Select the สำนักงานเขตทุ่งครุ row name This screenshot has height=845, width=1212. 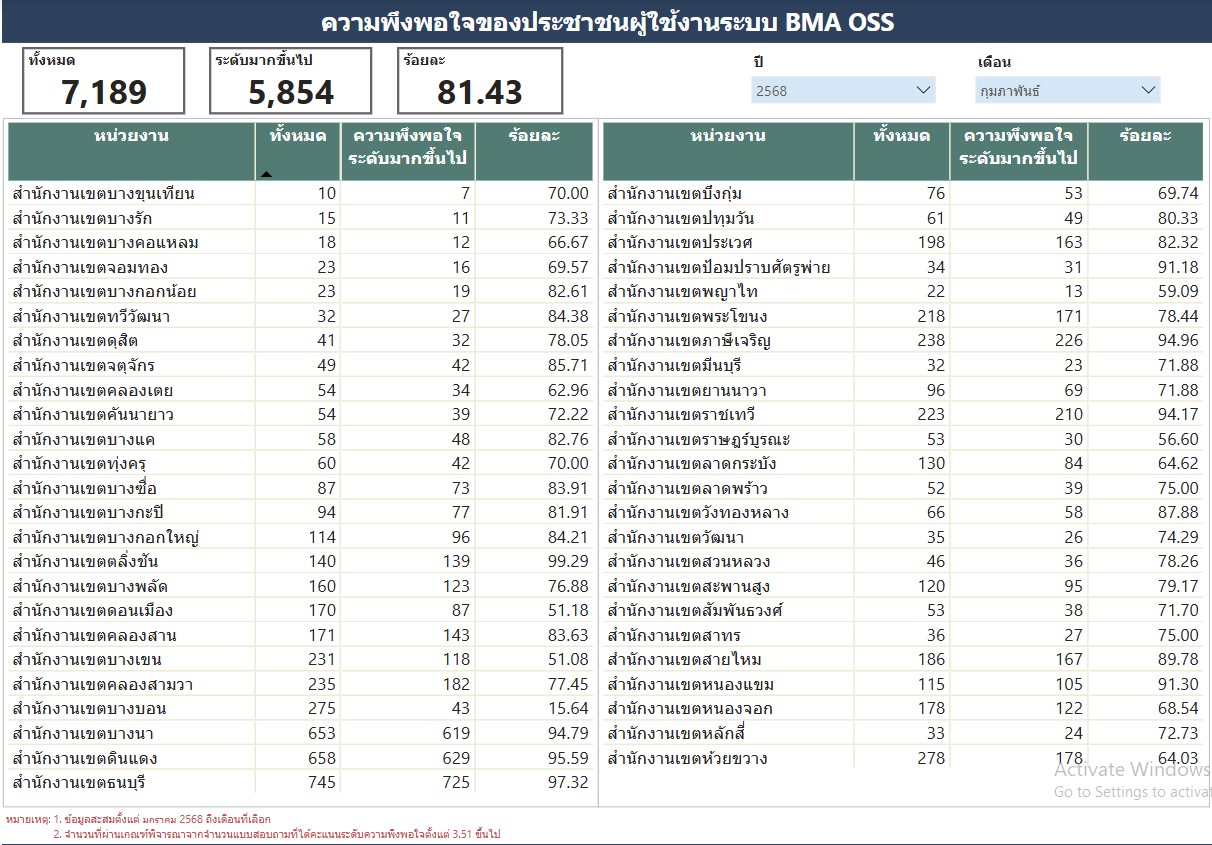pyautogui.click(x=81, y=463)
